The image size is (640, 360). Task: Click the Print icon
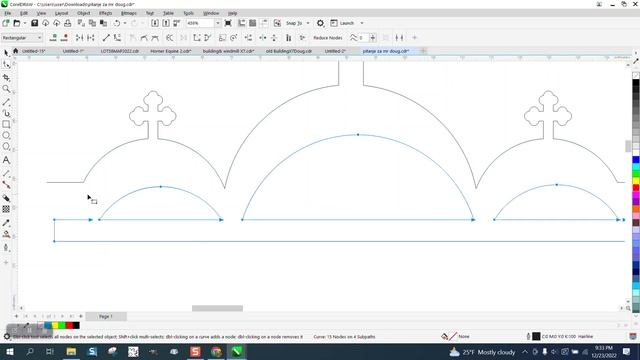(68, 23)
